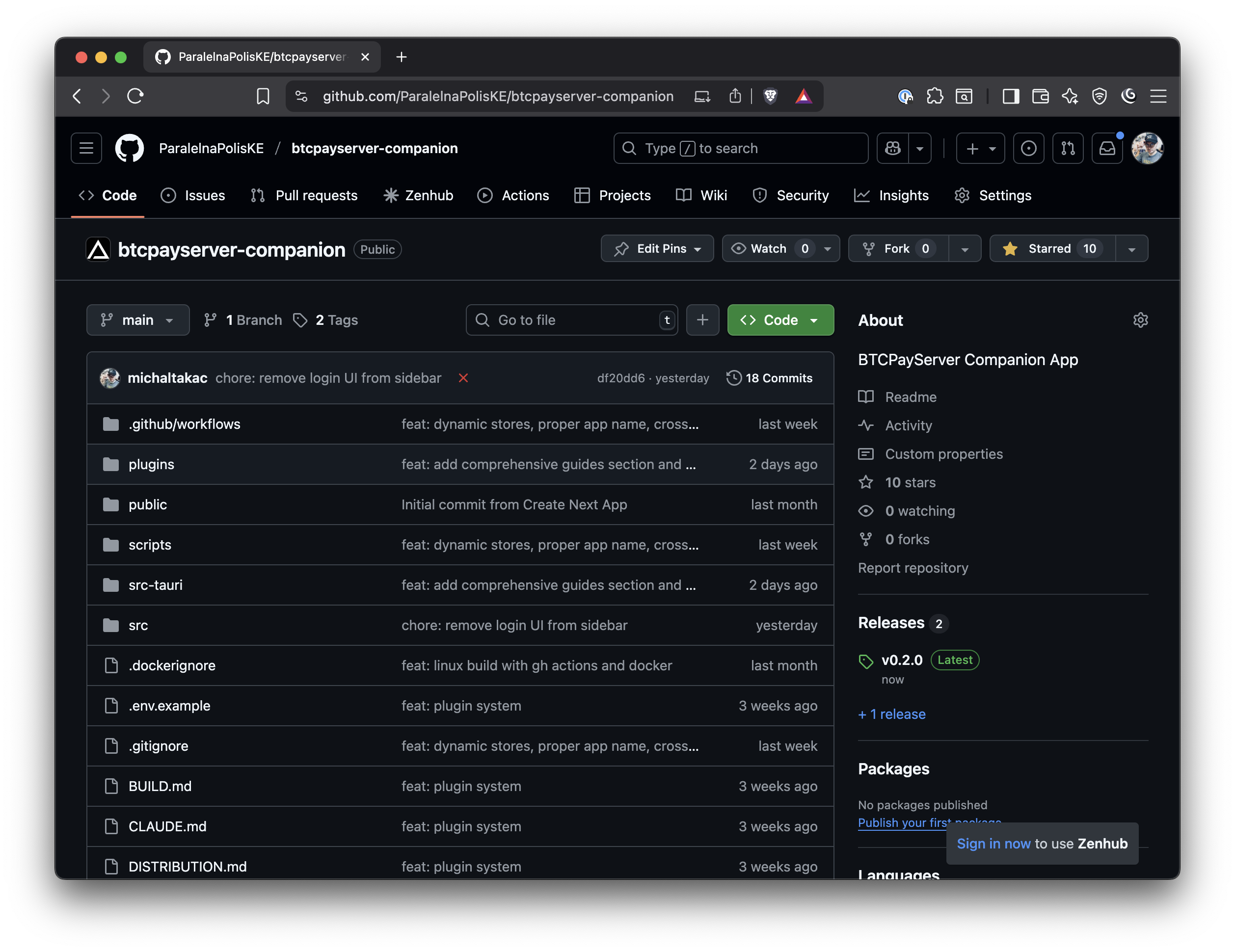Click the failed checks red X icon
This screenshot has height=952, width=1235.
point(463,378)
